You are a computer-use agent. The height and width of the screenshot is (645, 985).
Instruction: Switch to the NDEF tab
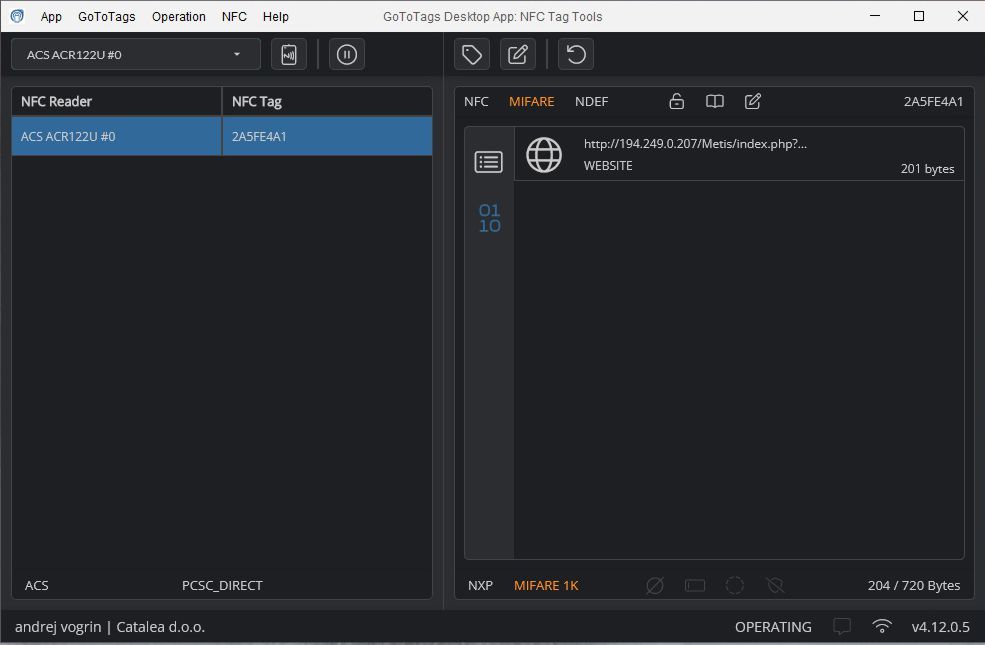tap(591, 101)
